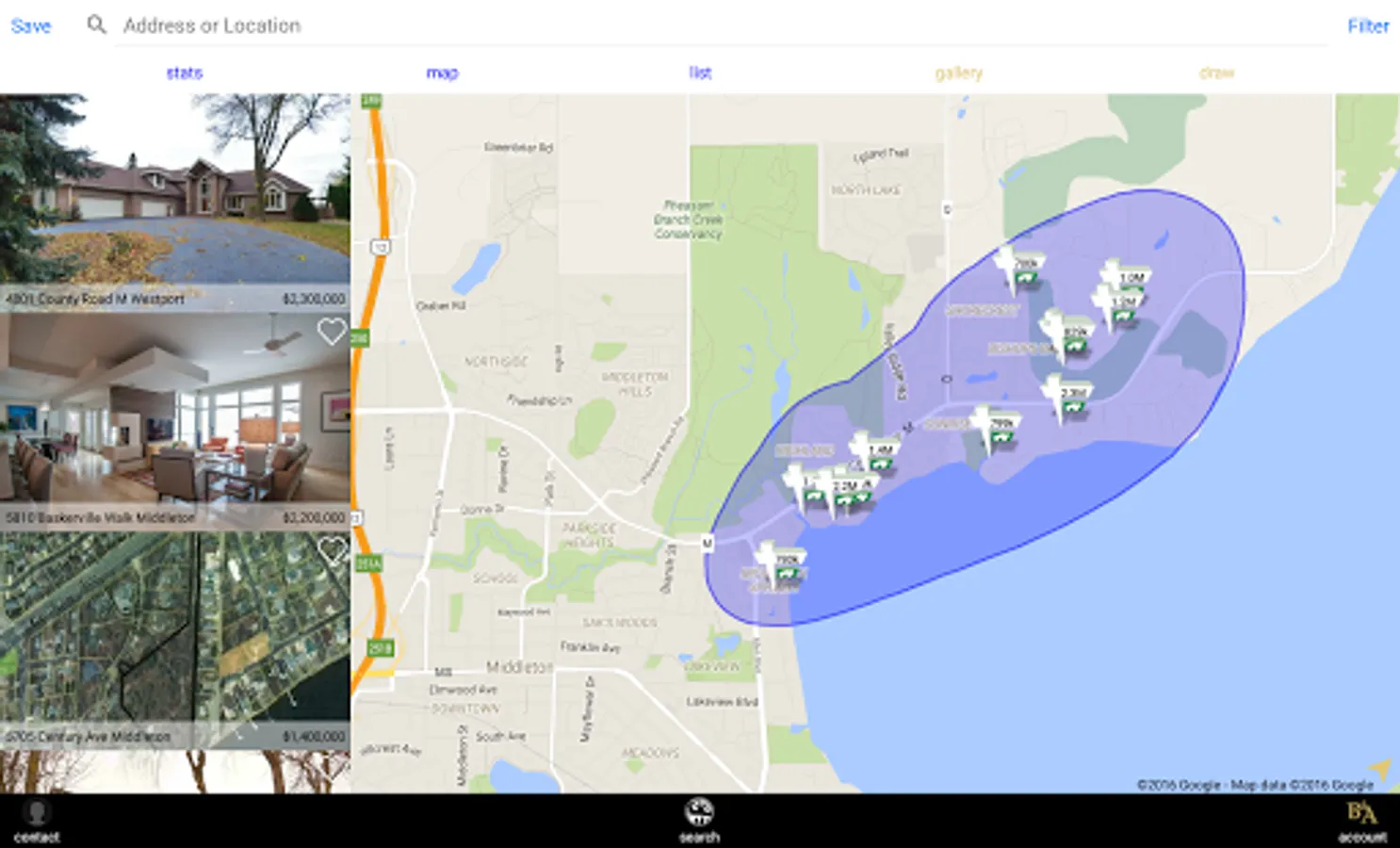Tap the my-location arrow on the map
This screenshot has height=848, width=1400.
1378,769
